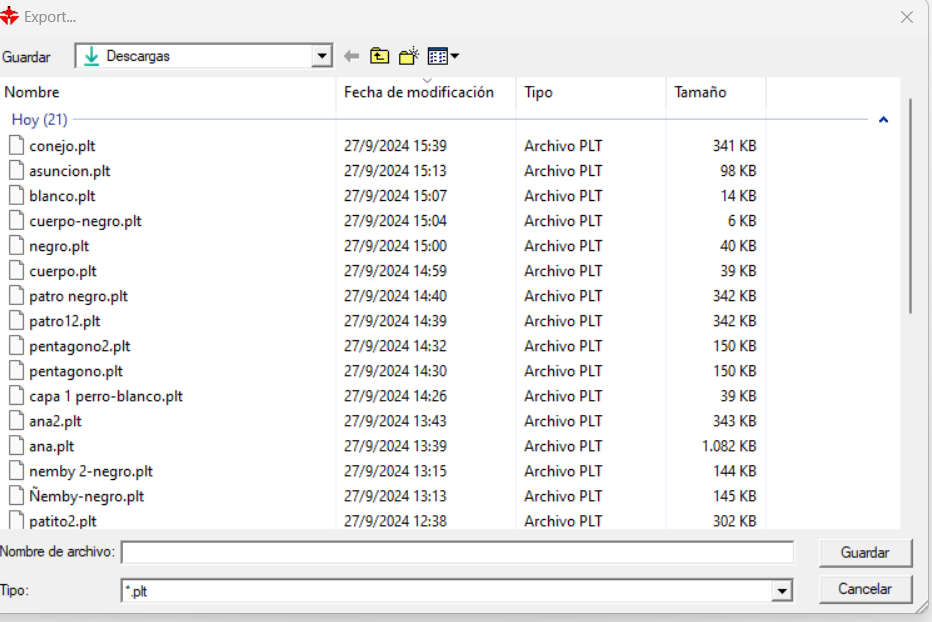This screenshot has width=932, height=622.
Task: Select file icon of Ñemby-negro.plt
Action: [x=17, y=495]
